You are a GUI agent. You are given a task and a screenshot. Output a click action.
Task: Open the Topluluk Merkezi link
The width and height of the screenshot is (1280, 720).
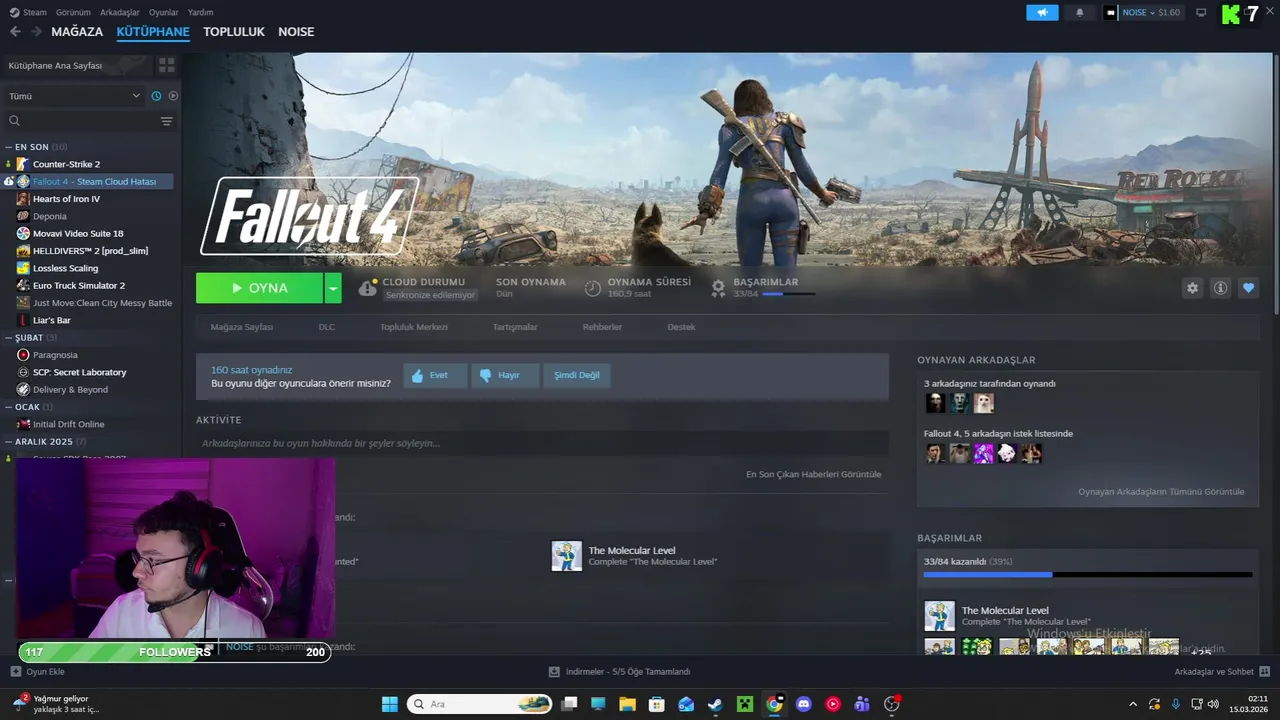pyautogui.click(x=414, y=327)
